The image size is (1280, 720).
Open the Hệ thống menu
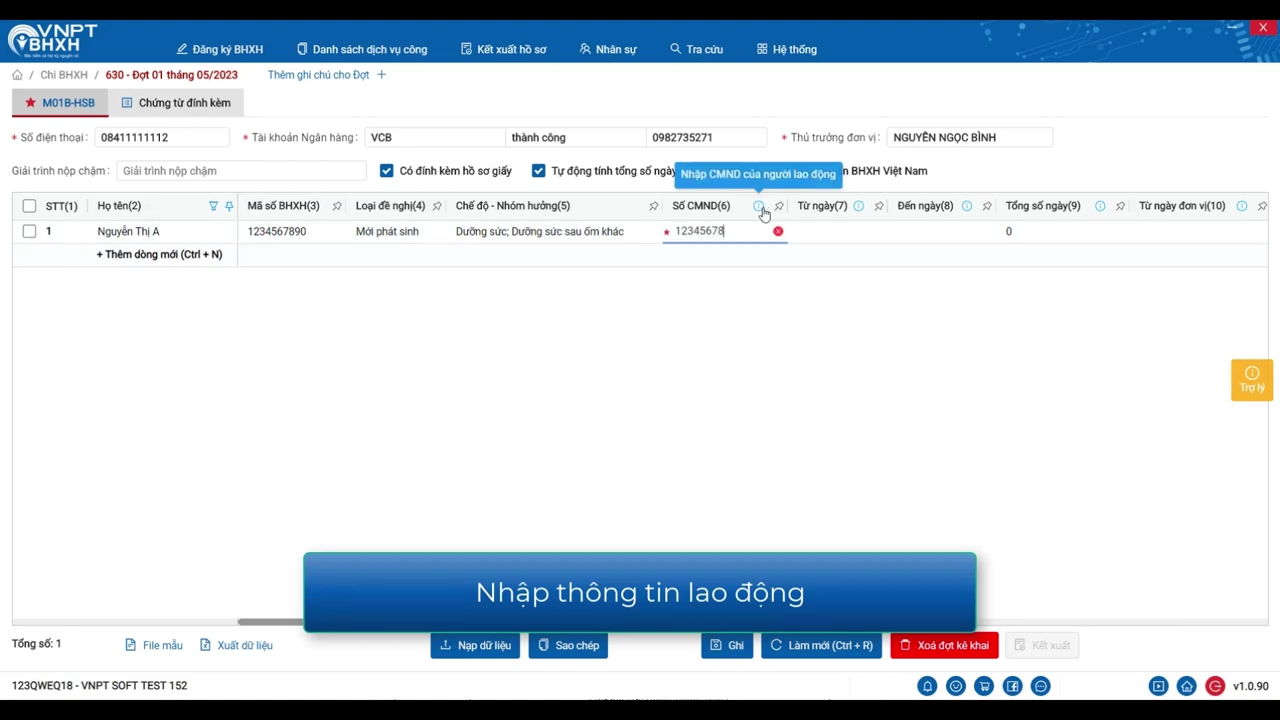tap(787, 49)
